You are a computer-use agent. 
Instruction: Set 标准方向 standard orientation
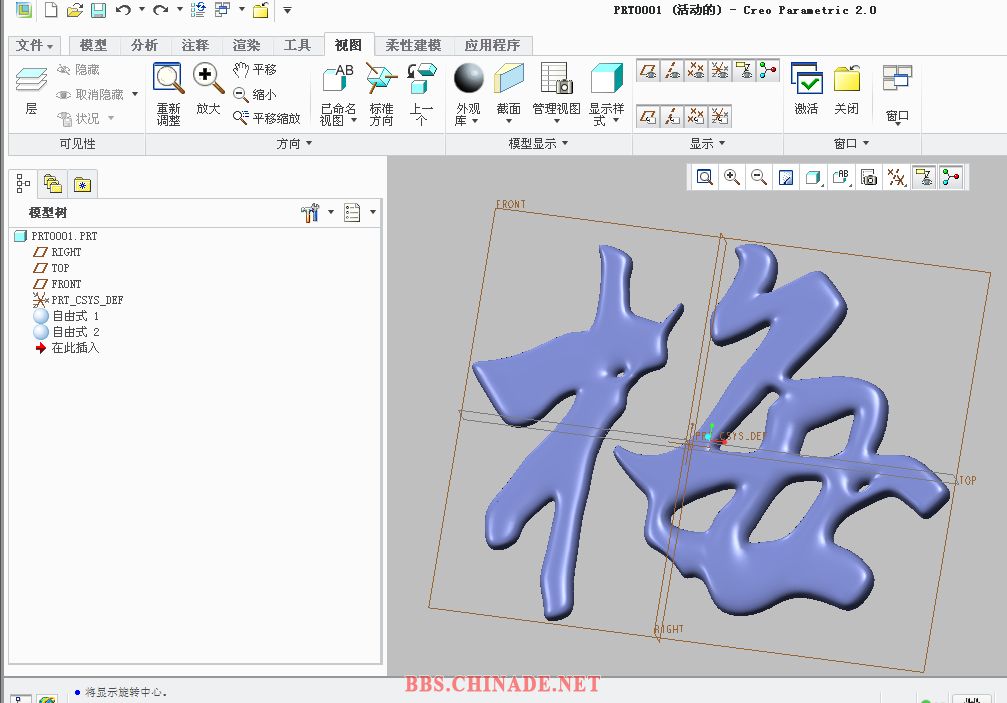click(x=381, y=94)
